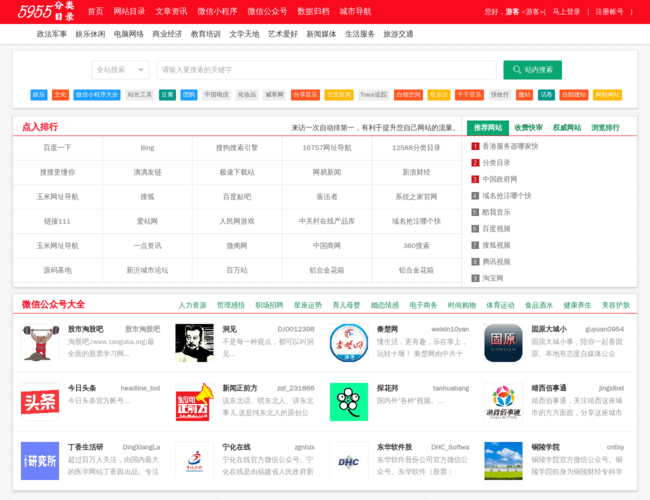Open 中关村在线产品库 link

pyautogui.click(x=327, y=221)
